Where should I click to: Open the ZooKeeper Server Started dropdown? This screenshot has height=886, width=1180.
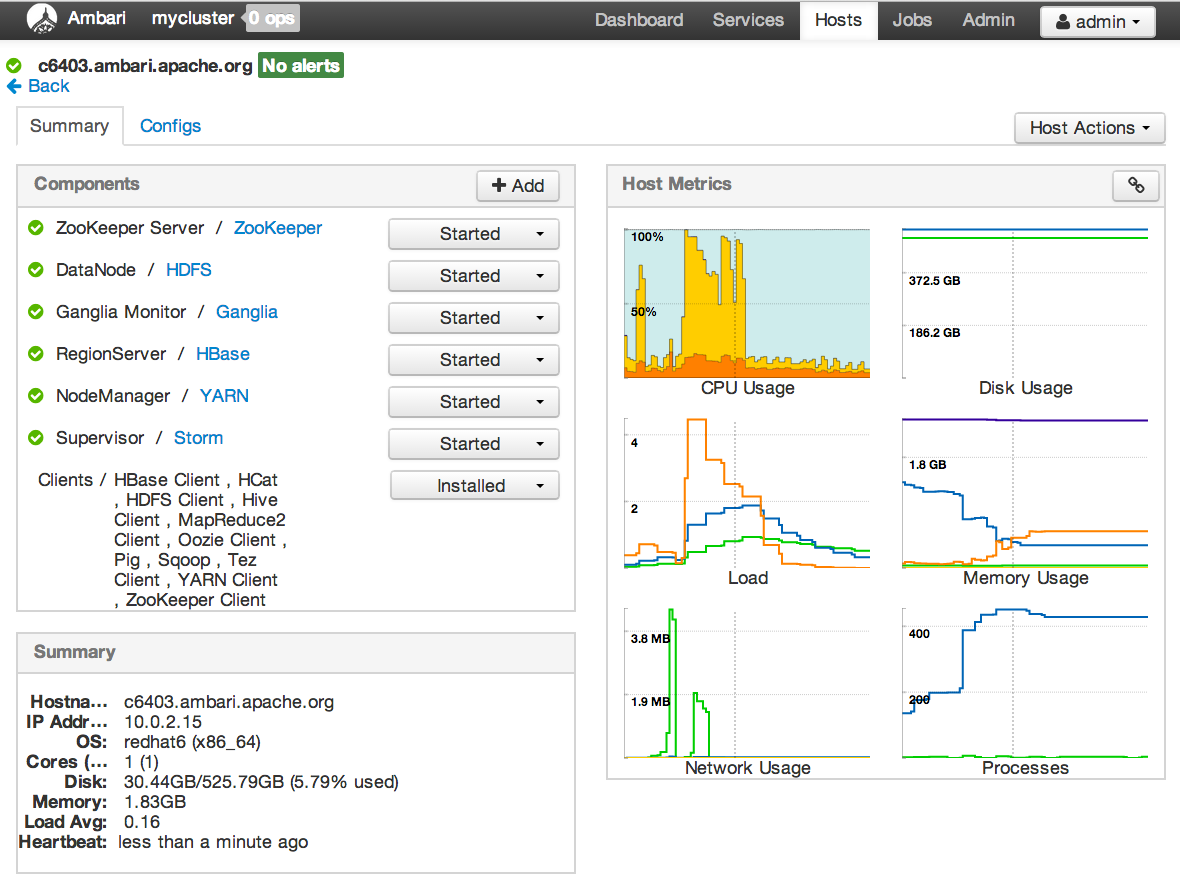click(474, 234)
